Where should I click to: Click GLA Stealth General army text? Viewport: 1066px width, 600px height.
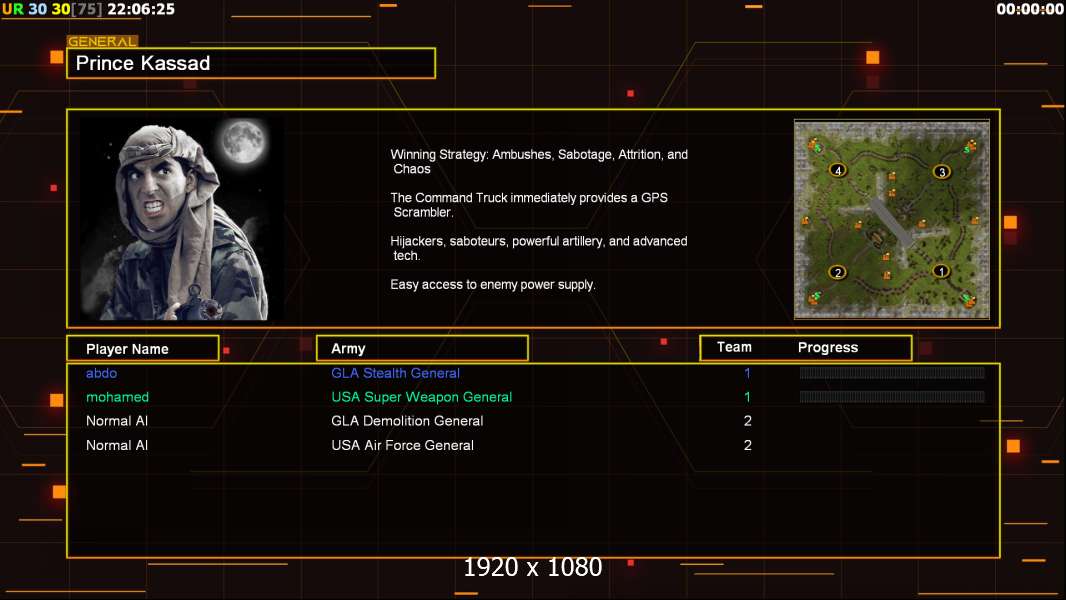[x=395, y=373]
